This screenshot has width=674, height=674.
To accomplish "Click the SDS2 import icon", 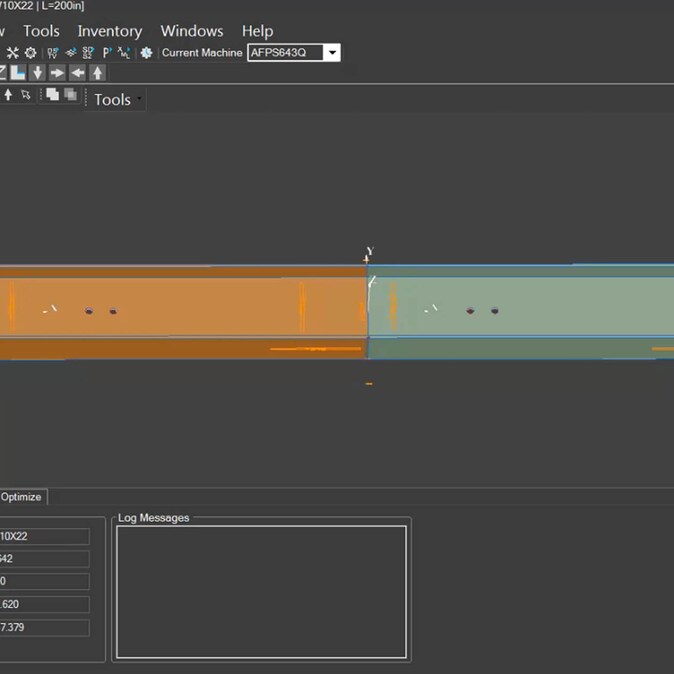I will (88, 53).
